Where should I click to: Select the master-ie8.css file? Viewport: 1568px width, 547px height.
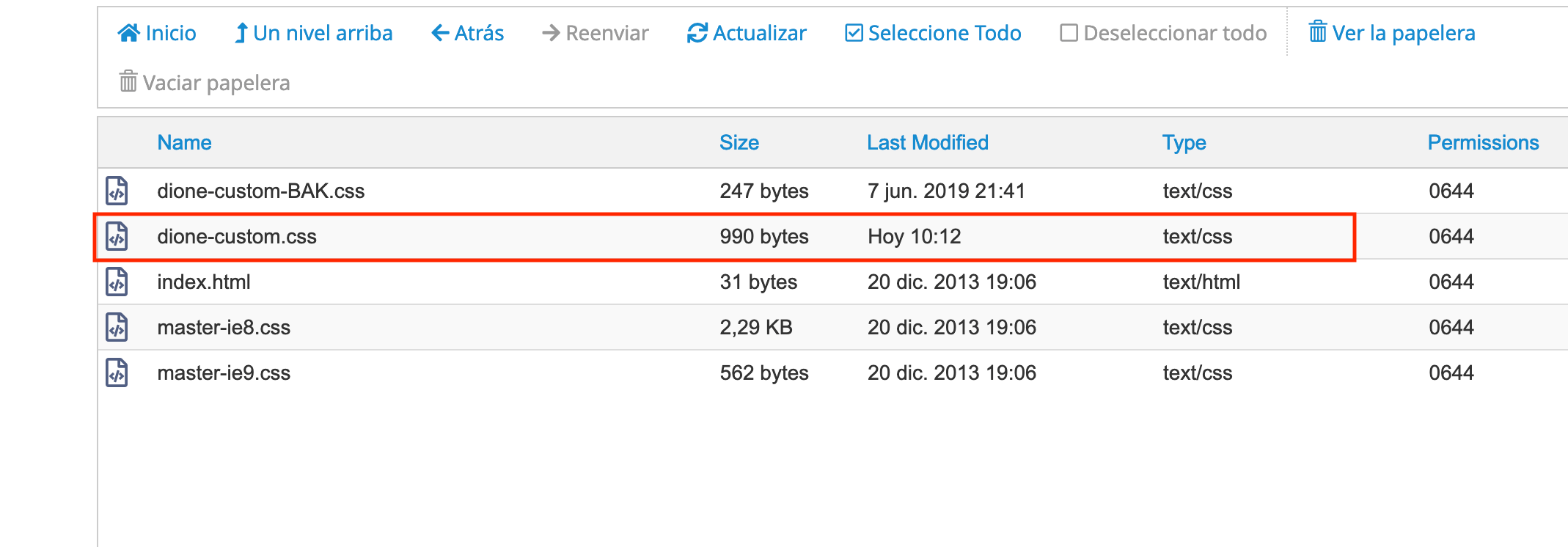(224, 327)
